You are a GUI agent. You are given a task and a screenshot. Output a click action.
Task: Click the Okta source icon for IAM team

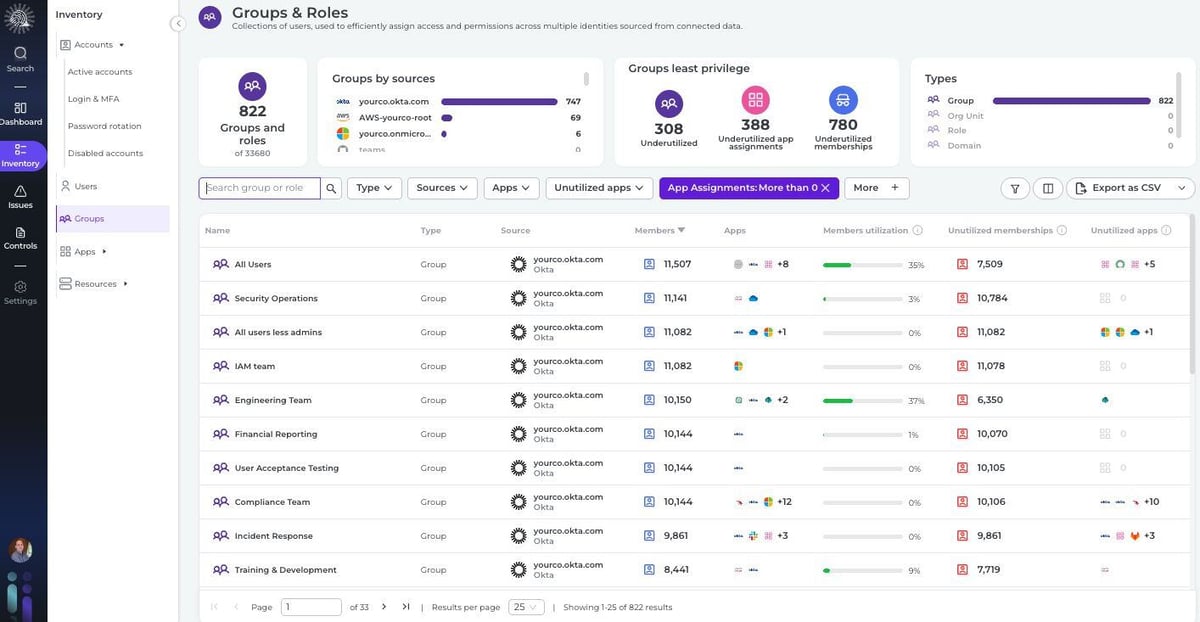tap(518, 366)
